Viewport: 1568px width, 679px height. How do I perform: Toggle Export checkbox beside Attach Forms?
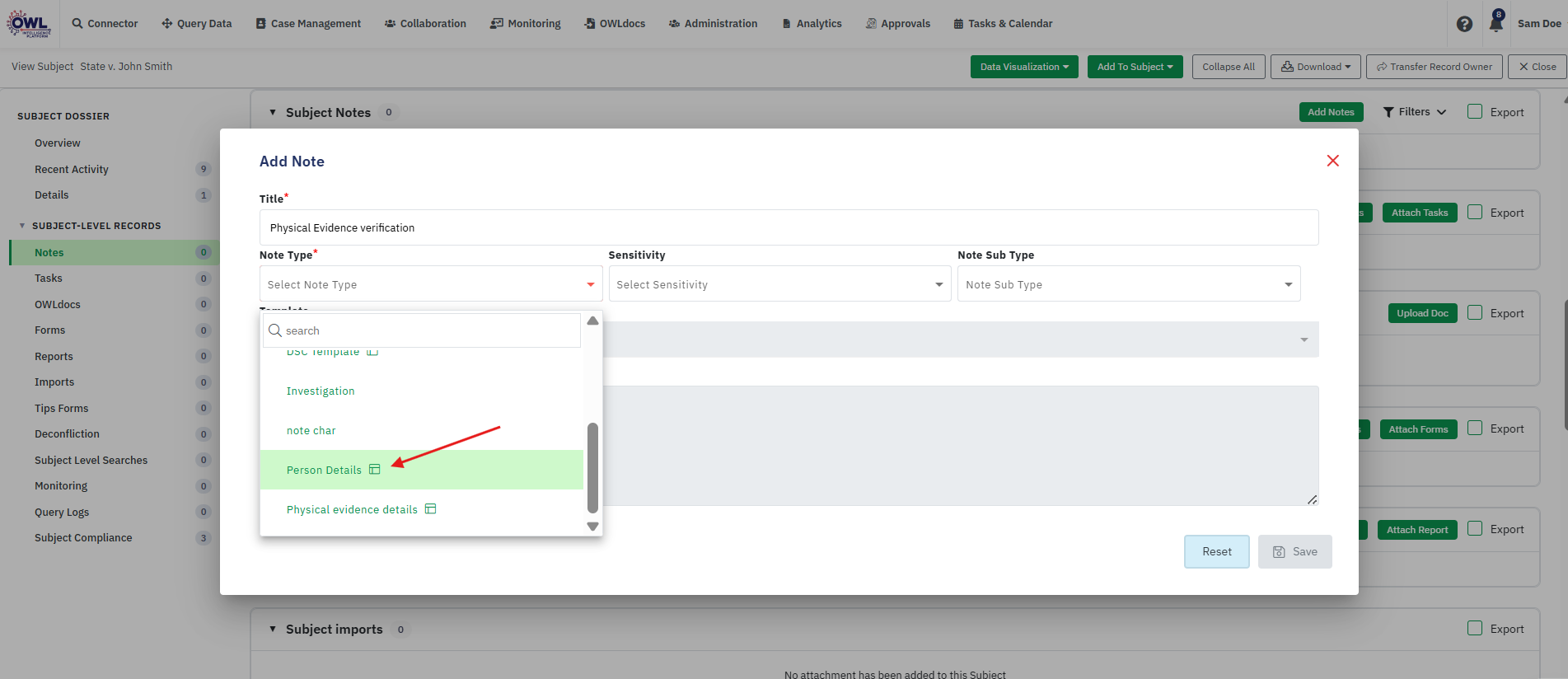(1475, 428)
